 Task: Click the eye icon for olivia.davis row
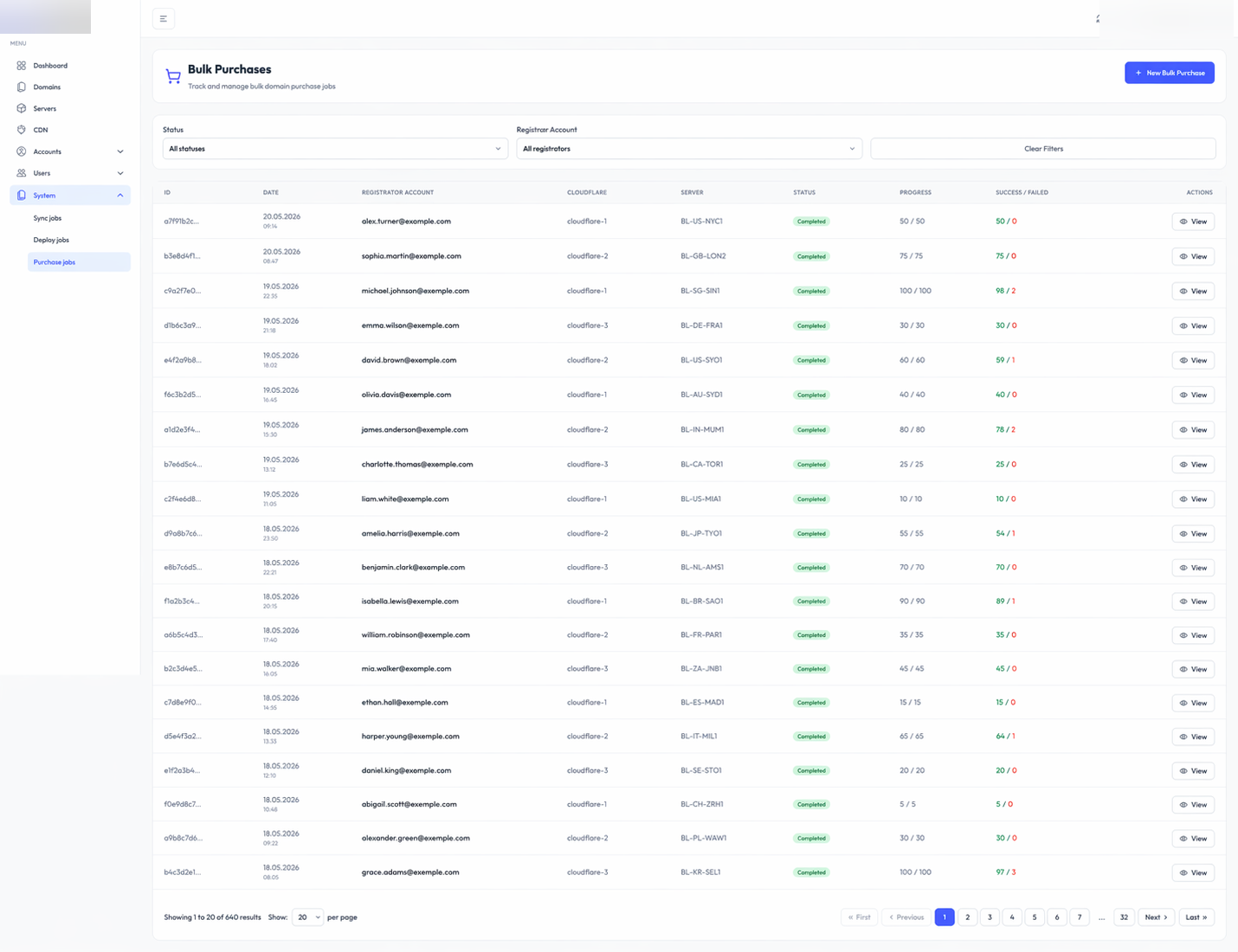click(1183, 395)
